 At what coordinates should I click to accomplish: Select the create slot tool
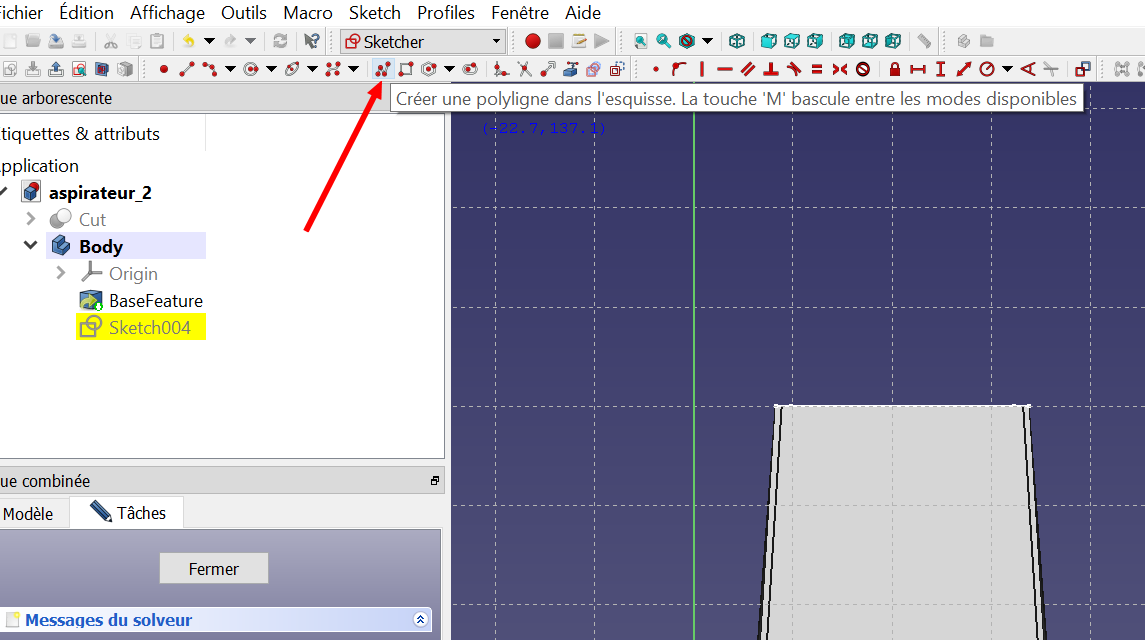point(470,69)
